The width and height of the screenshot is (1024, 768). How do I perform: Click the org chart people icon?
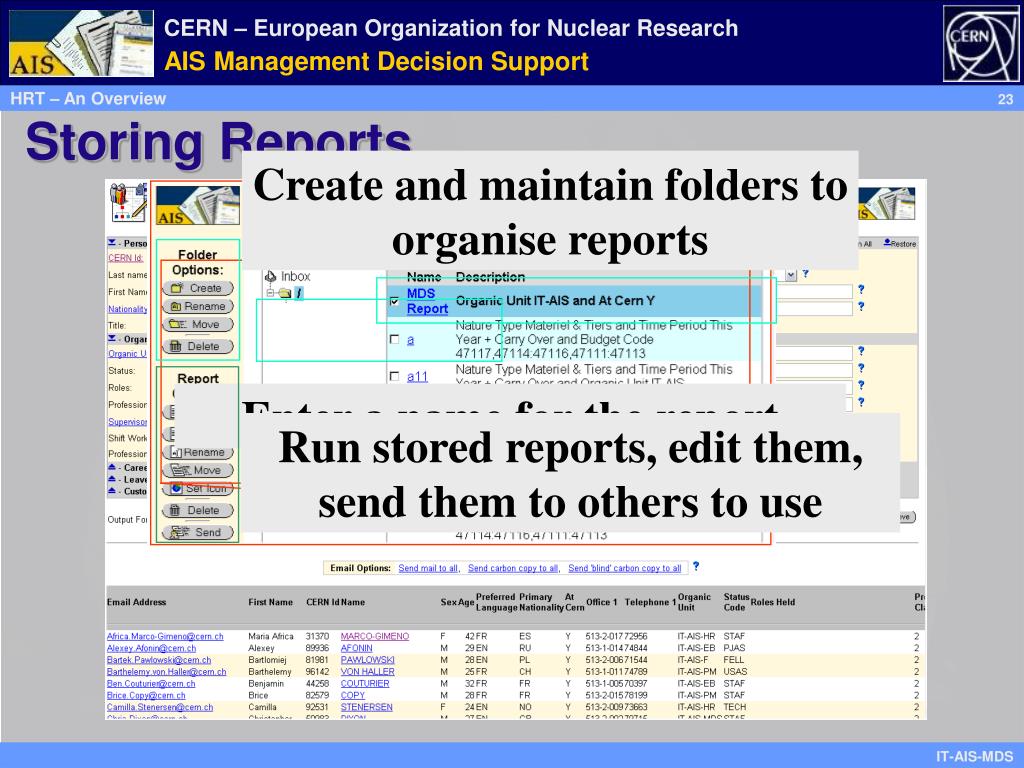tap(127, 202)
